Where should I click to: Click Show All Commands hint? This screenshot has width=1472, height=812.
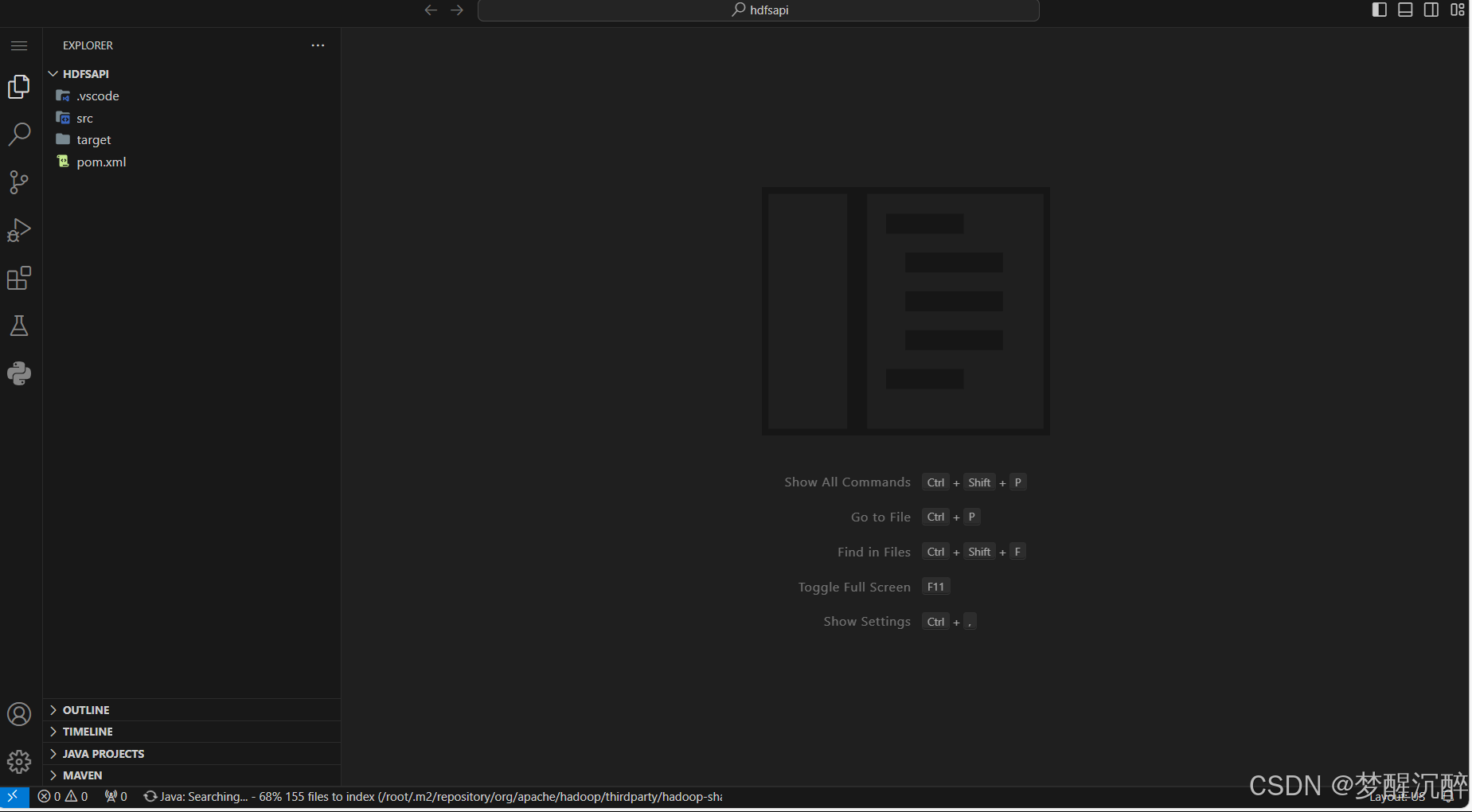point(847,482)
